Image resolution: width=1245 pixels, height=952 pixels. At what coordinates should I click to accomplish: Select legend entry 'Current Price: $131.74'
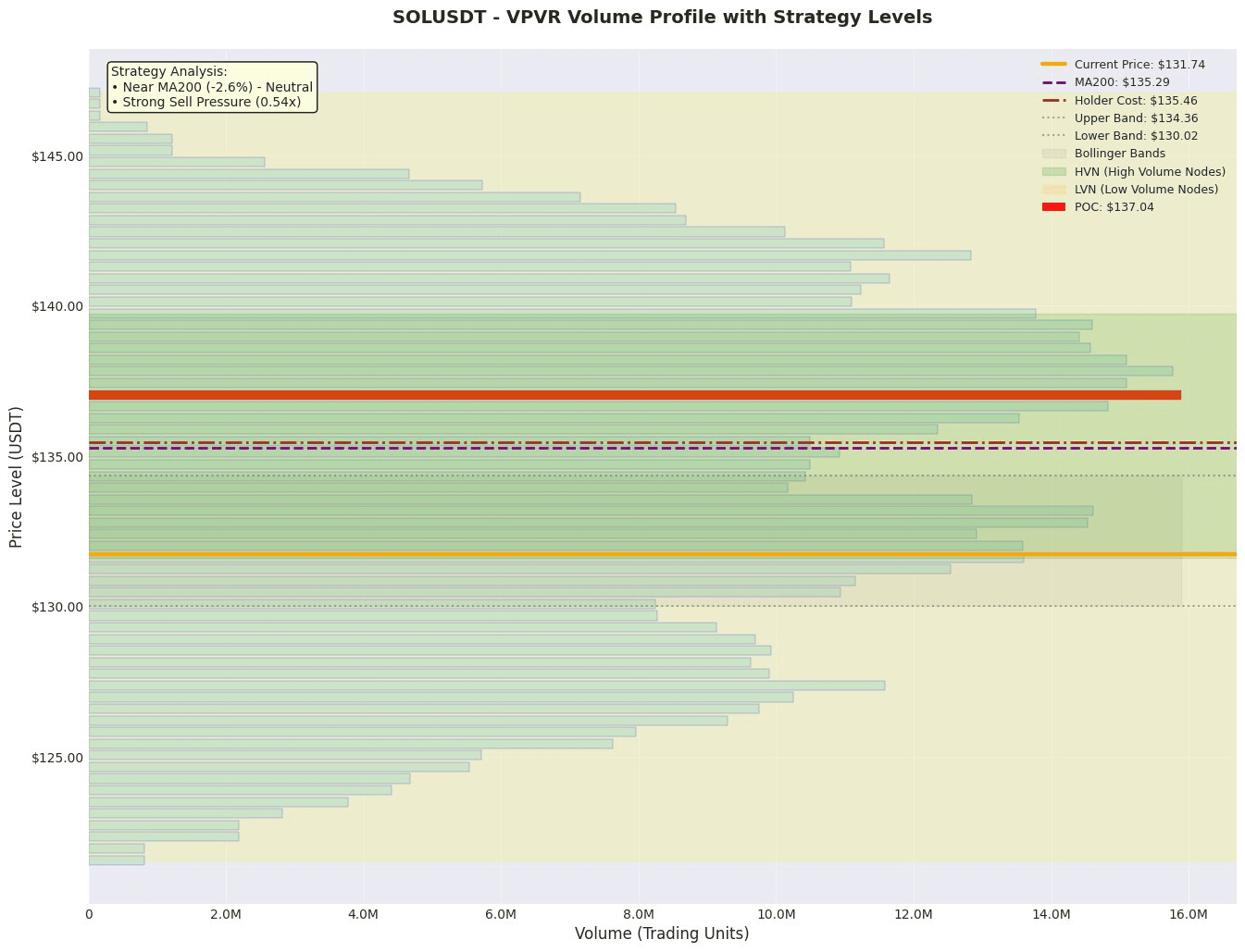pos(1139,65)
